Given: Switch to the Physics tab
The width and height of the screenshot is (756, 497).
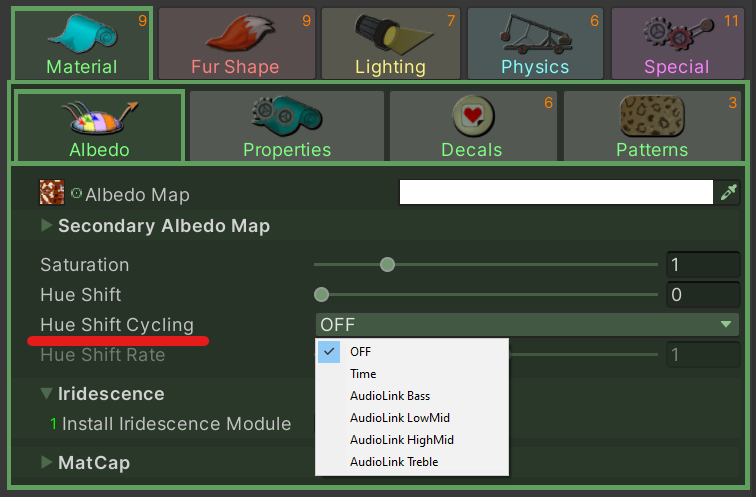Looking at the screenshot, I should (535, 43).
